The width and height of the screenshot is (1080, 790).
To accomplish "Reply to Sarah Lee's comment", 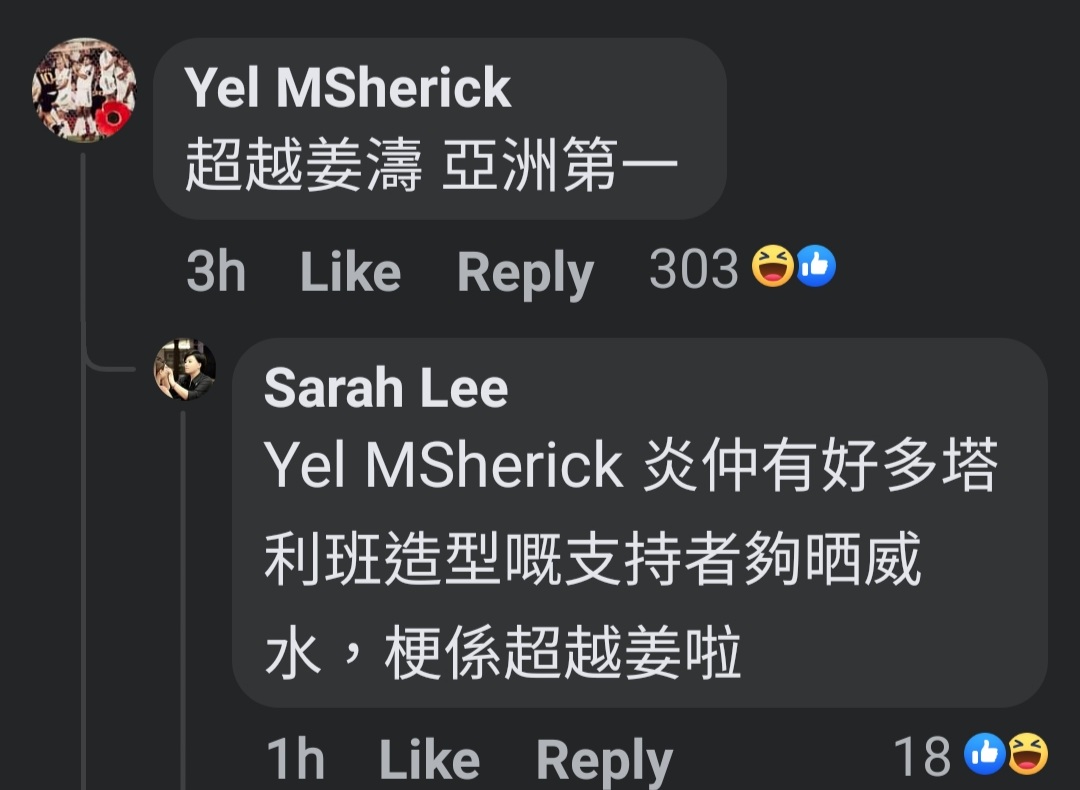I will tap(604, 761).
